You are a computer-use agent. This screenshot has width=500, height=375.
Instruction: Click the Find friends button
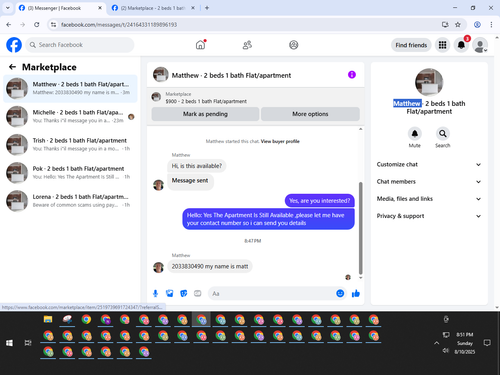pos(411,45)
